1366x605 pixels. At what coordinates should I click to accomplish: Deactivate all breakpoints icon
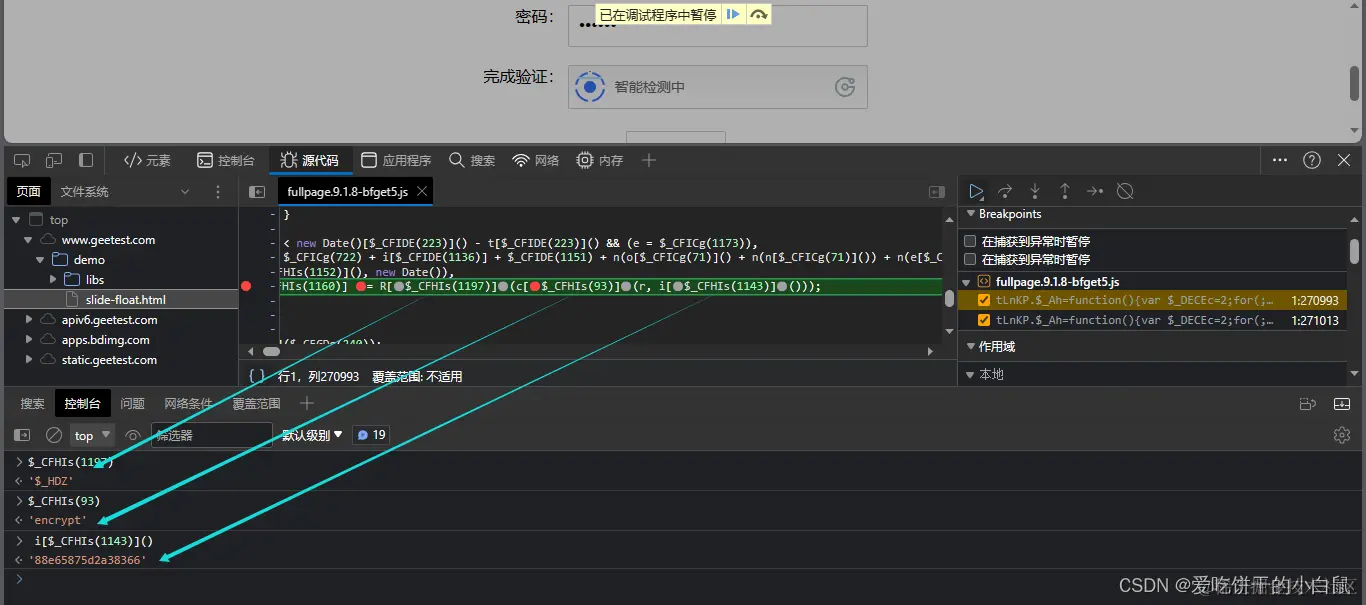pyautogui.click(x=1125, y=191)
